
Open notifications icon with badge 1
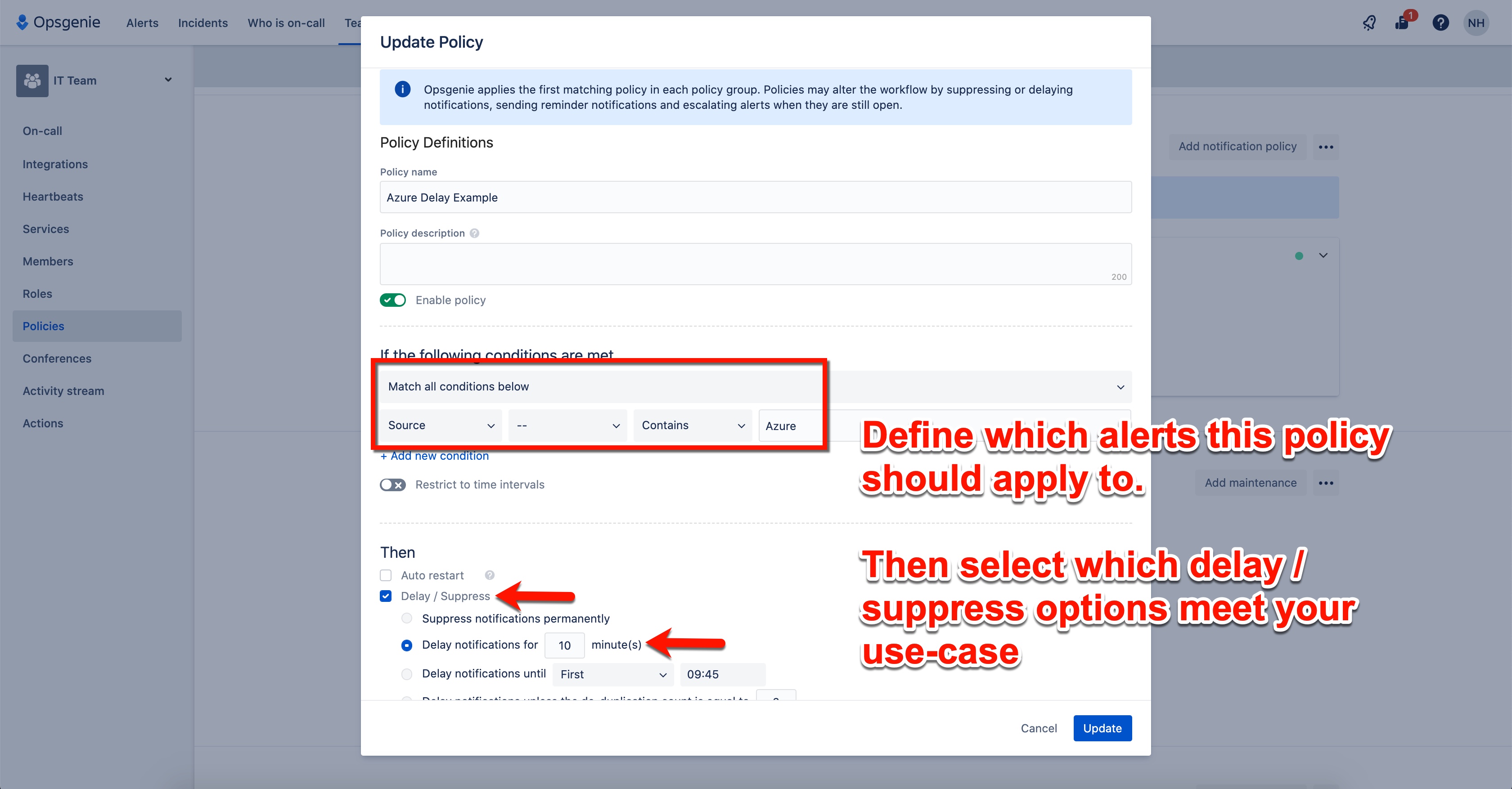pos(1403,22)
